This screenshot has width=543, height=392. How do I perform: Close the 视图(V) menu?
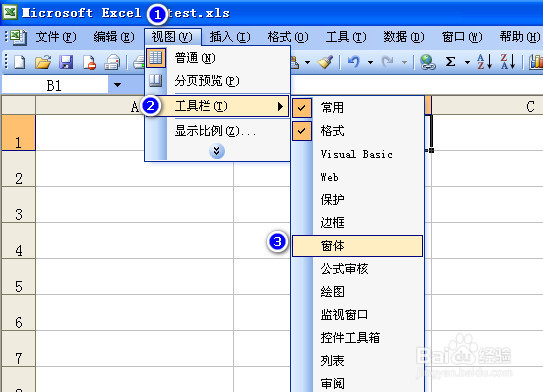pyautogui.click(x=172, y=37)
